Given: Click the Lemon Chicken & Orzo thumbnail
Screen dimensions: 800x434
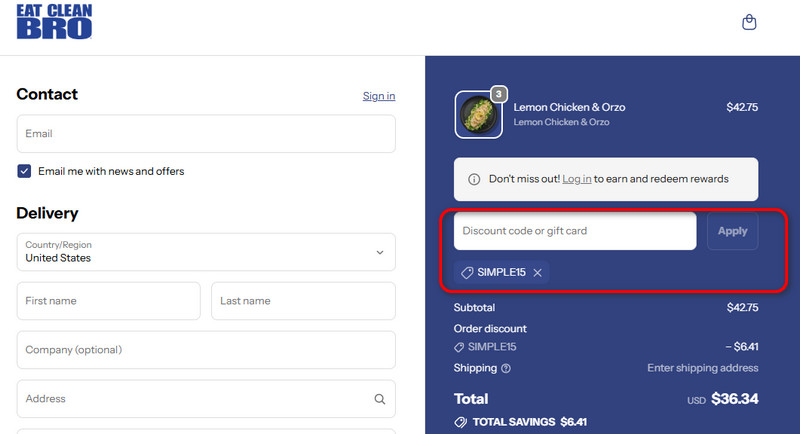Looking at the screenshot, I should 479,115.
